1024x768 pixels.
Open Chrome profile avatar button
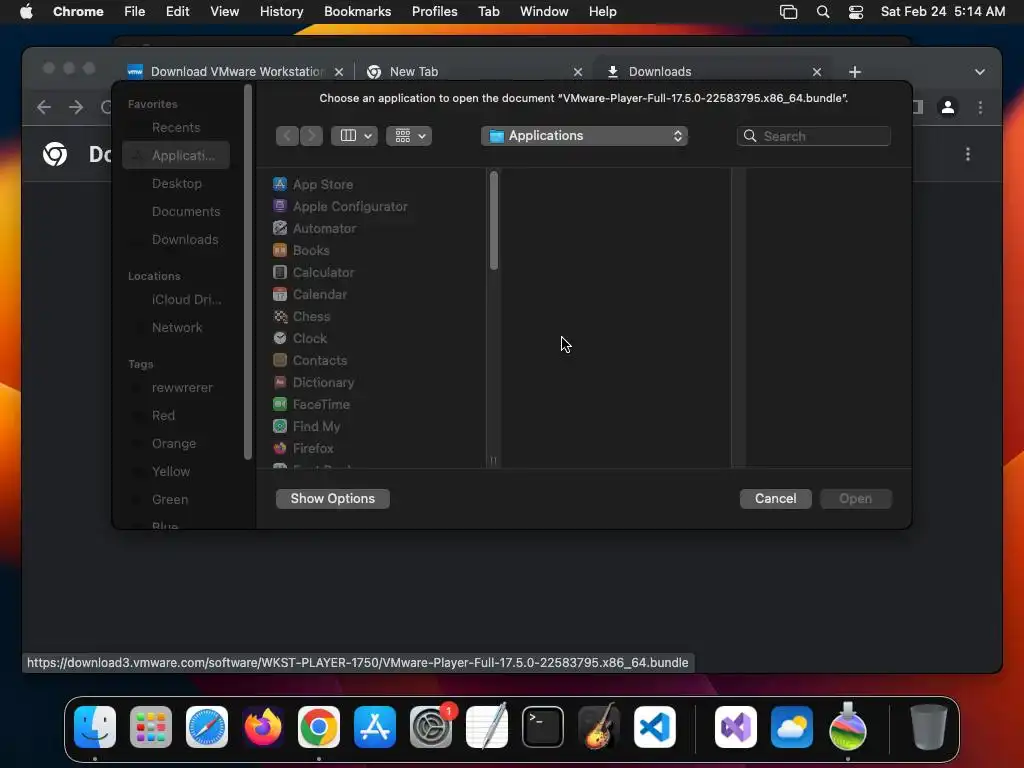point(948,107)
